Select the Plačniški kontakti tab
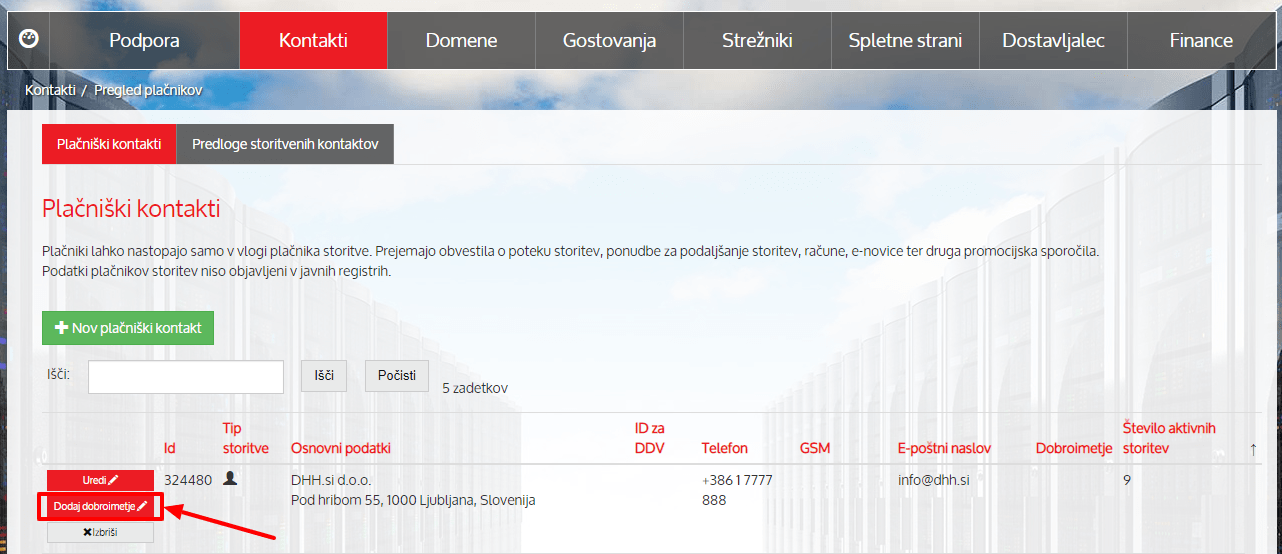Screen dimensions: 1282x554 coord(109,144)
